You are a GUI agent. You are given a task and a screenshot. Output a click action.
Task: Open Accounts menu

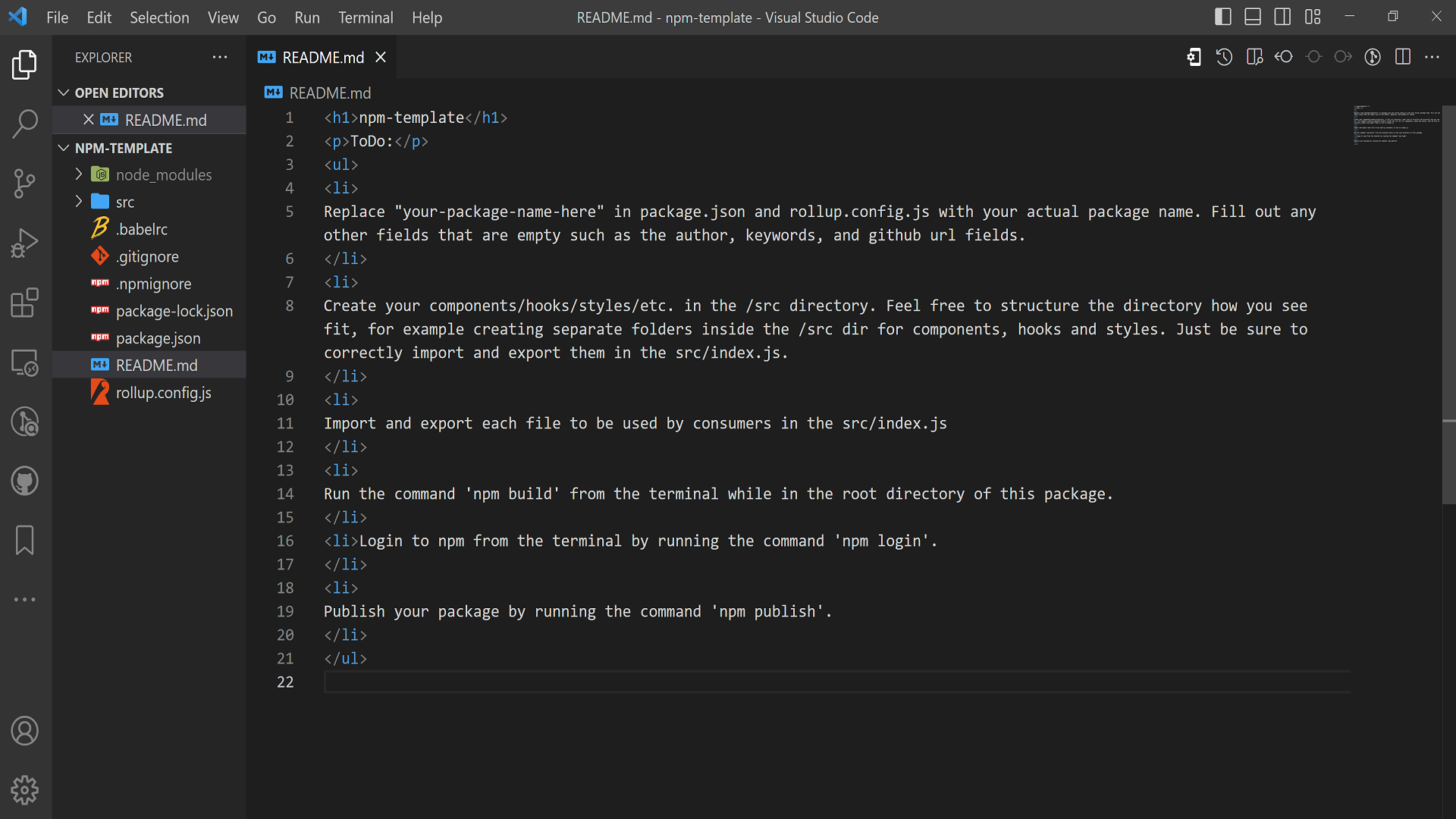coord(25,731)
